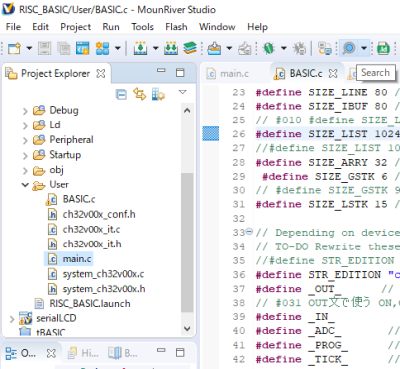This screenshot has width=400, height=369.
Task: Click the New file toolbar icon
Action: pyautogui.click(x=14, y=49)
